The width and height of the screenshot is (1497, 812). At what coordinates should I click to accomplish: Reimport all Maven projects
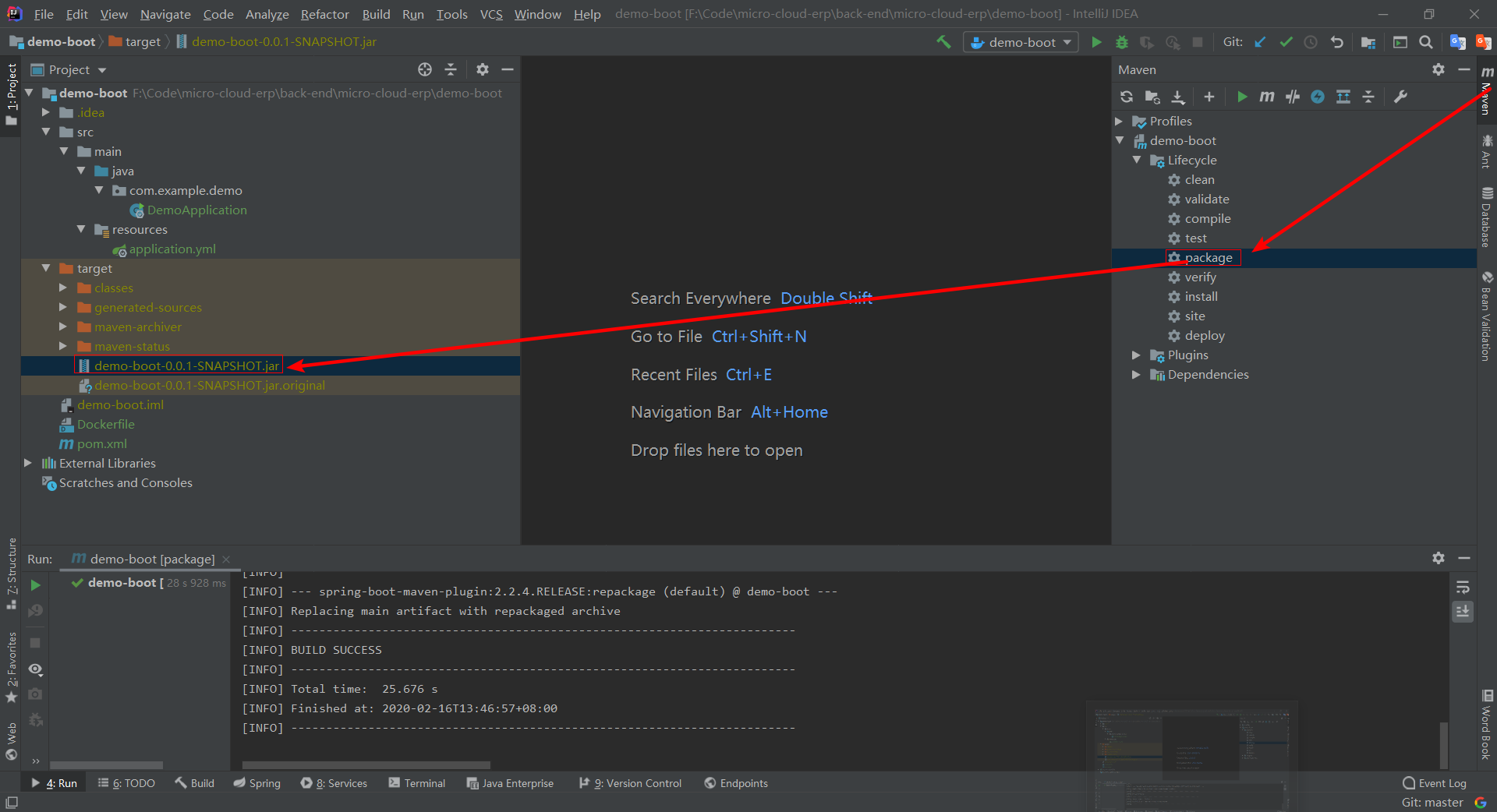point(1127,97)
